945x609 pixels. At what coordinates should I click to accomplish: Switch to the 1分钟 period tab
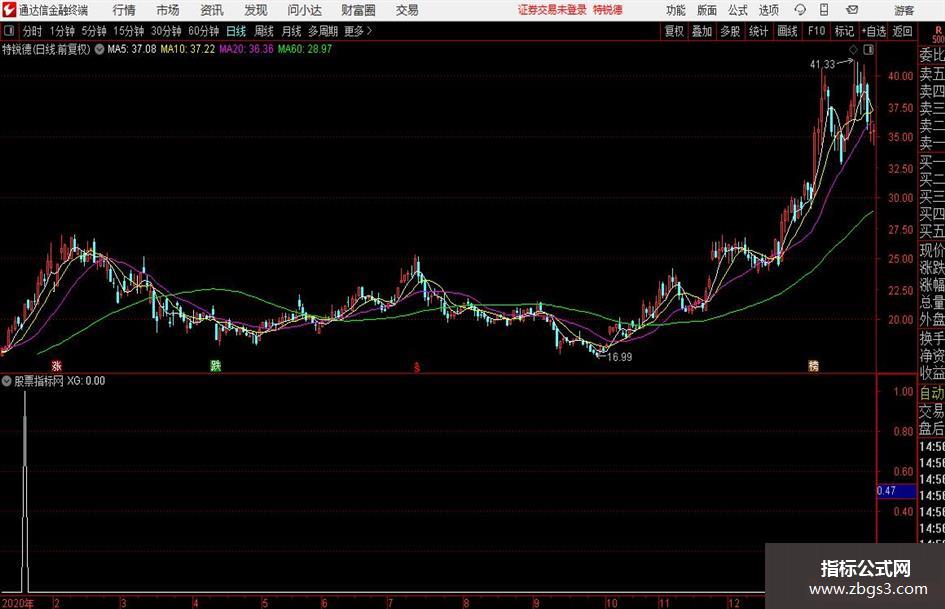click(61, 31)
